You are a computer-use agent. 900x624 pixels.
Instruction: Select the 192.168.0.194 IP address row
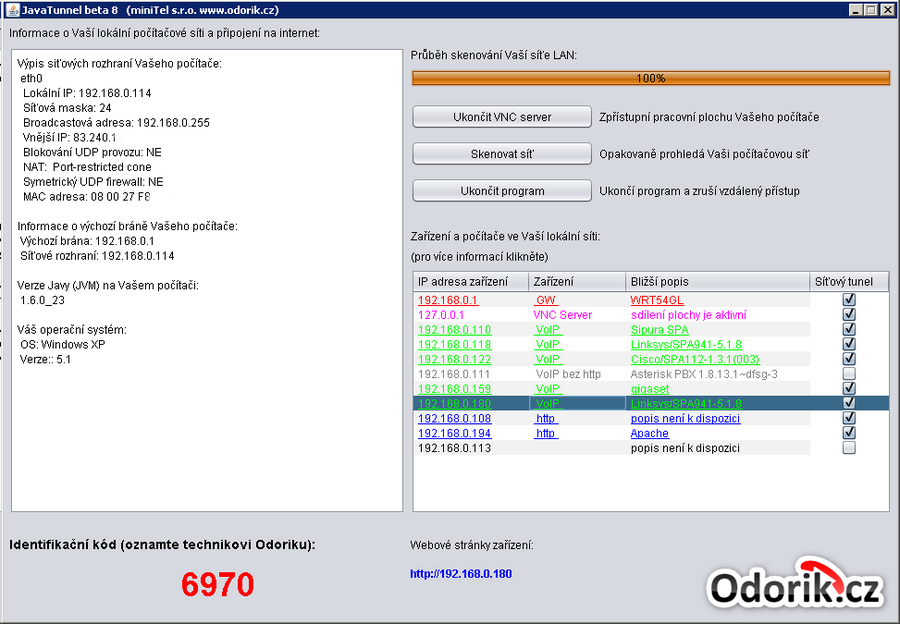point(454,433)
